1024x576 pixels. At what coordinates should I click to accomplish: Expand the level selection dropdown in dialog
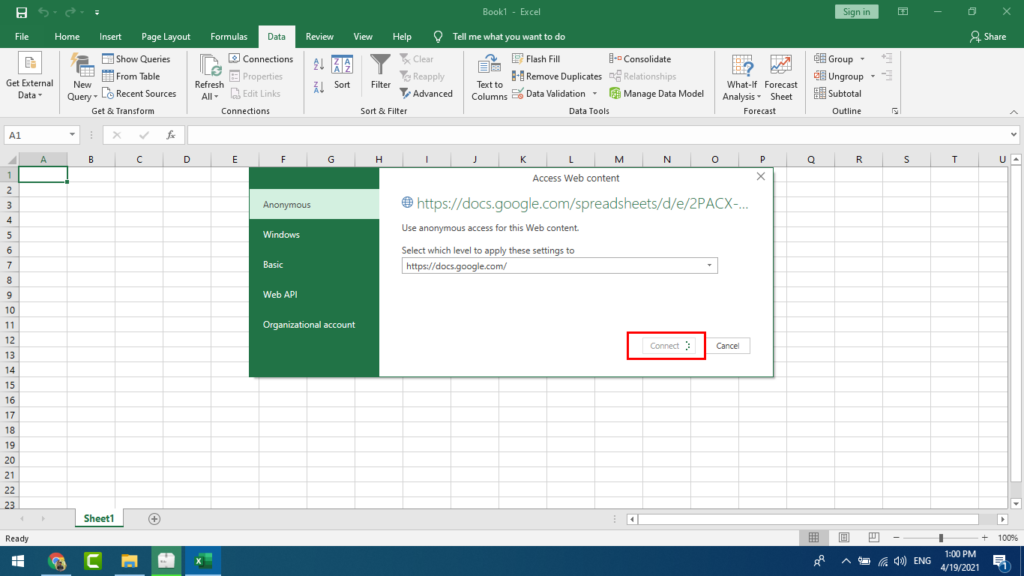click(709, 266)
